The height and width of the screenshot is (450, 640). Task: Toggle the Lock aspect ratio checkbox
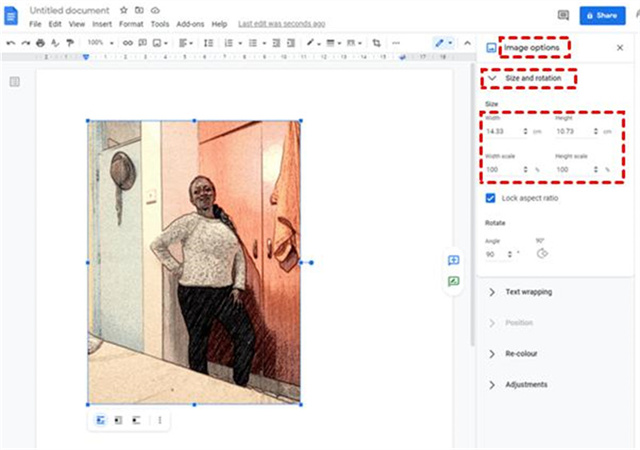click(x=490, y=198)
